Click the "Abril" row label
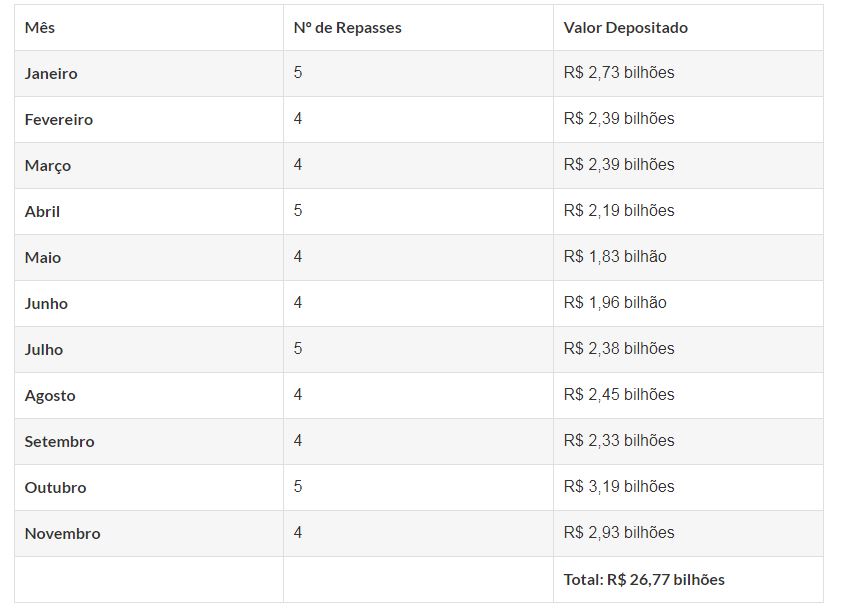 pyautogui.click(x=42, y=212)
